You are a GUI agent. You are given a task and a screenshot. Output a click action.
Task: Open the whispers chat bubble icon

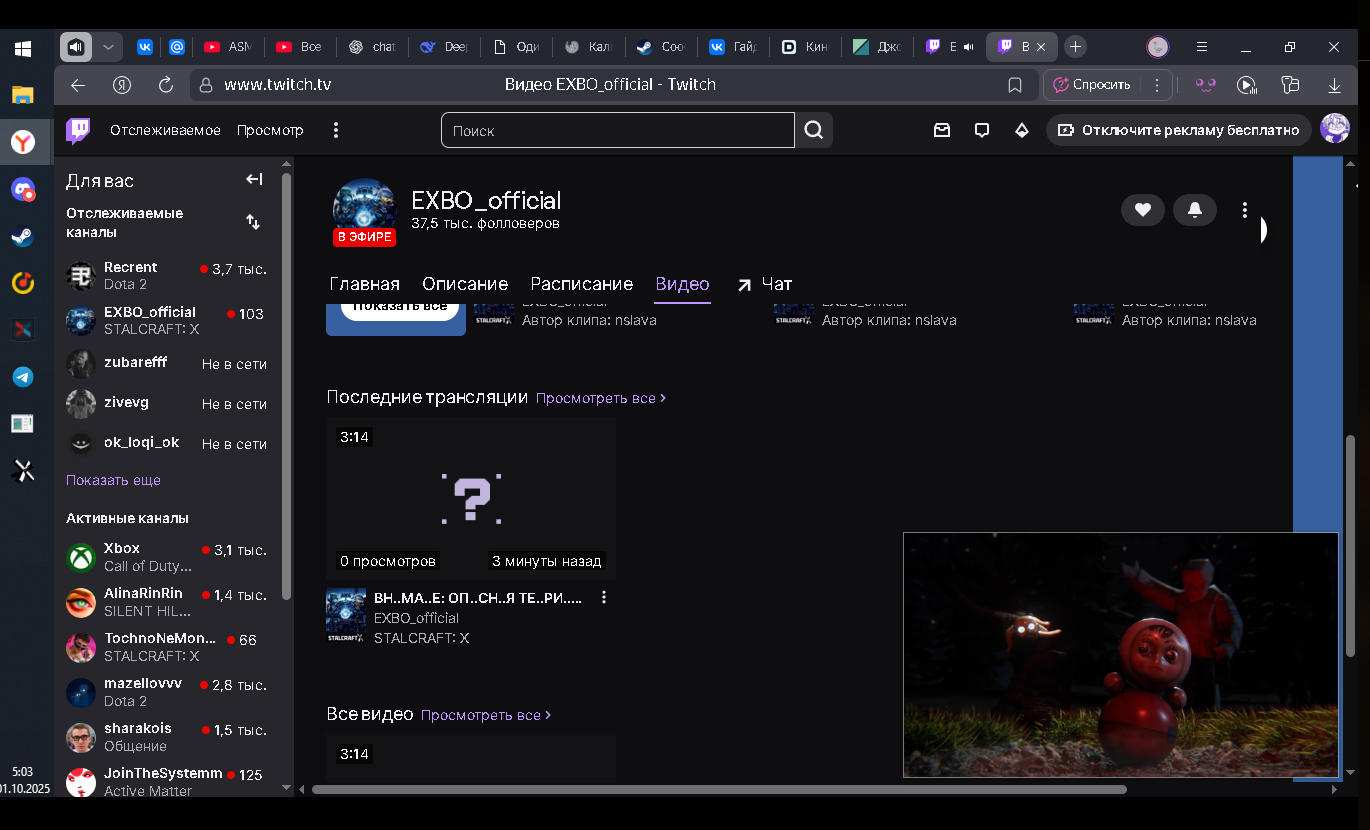pos(981,130)
